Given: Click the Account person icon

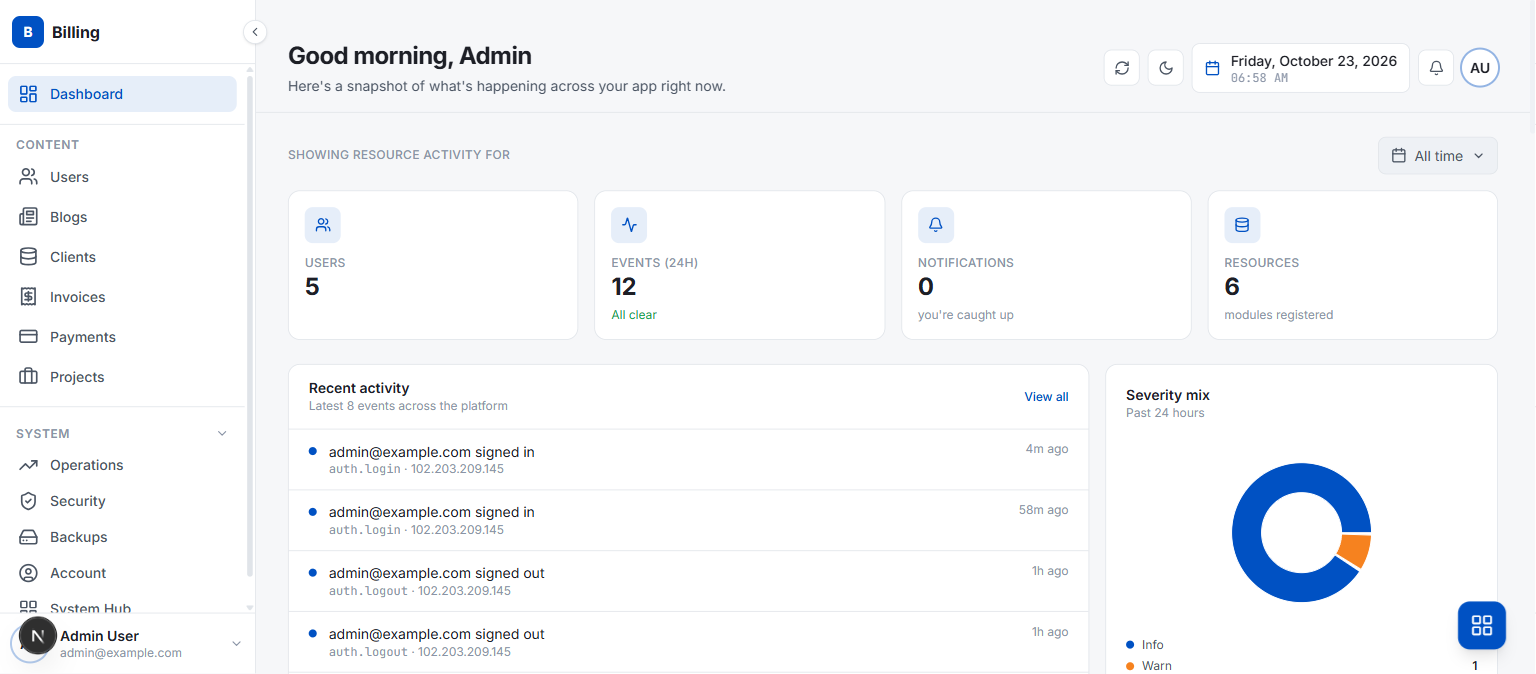Looking at the screenshot, I should [x=29, y=573].
